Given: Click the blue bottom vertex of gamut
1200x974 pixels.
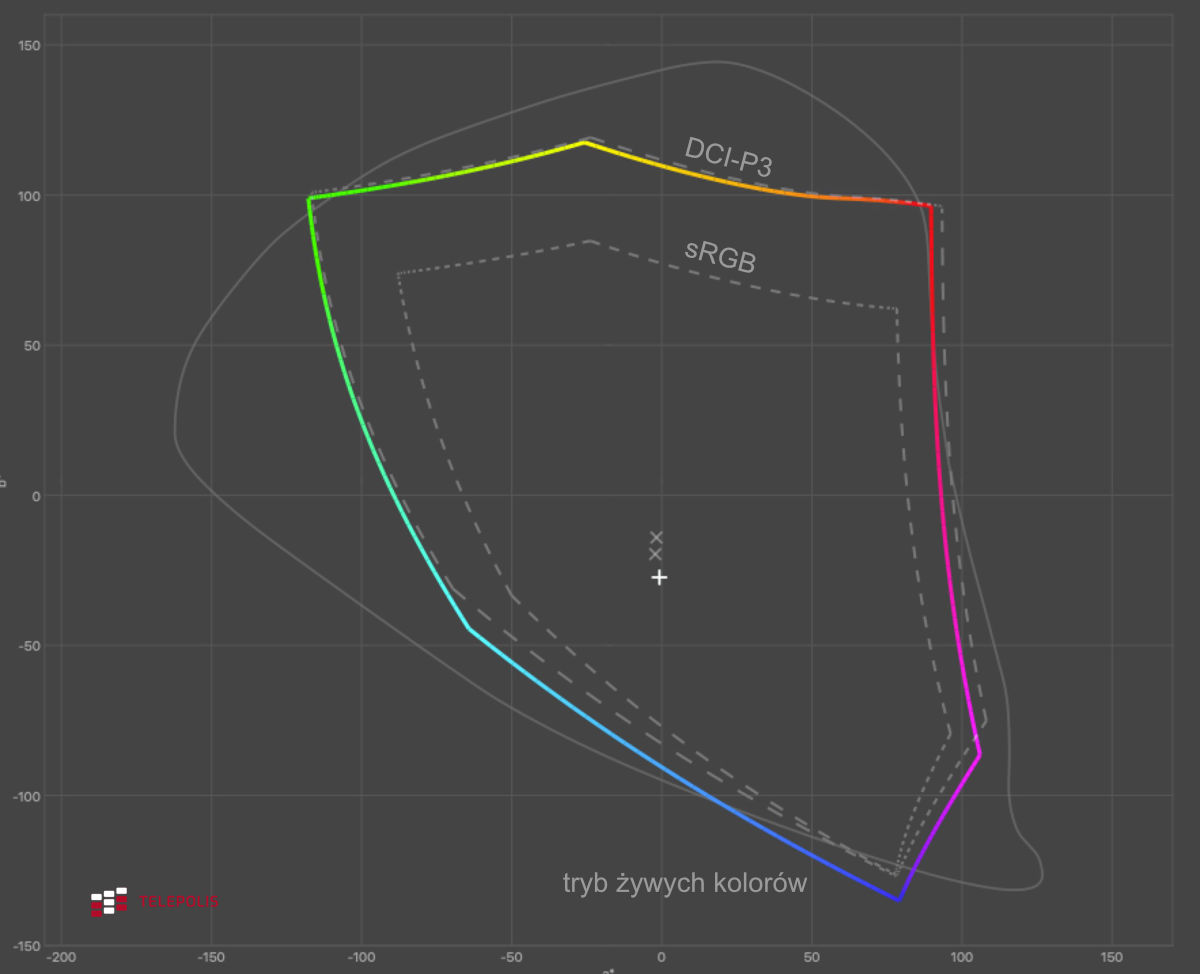Looking at the screenshot, I should [x=898, y=899].
